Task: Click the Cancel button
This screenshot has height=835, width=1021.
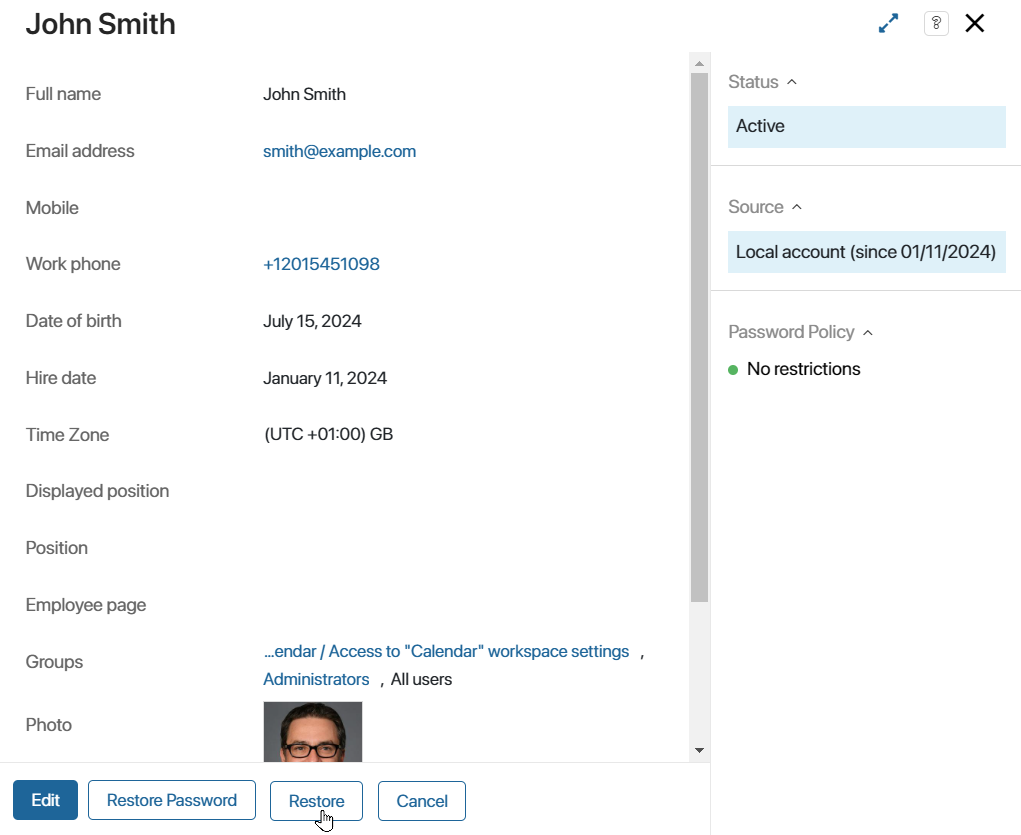Action: coord(422,801)
